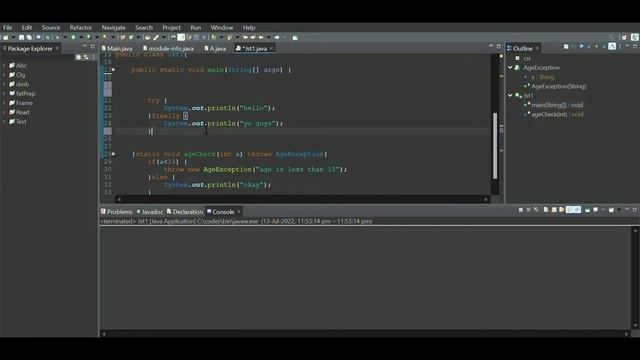Go to Next Annotation in toolbar
Screen dimensions: 640x360
[213, 37]
